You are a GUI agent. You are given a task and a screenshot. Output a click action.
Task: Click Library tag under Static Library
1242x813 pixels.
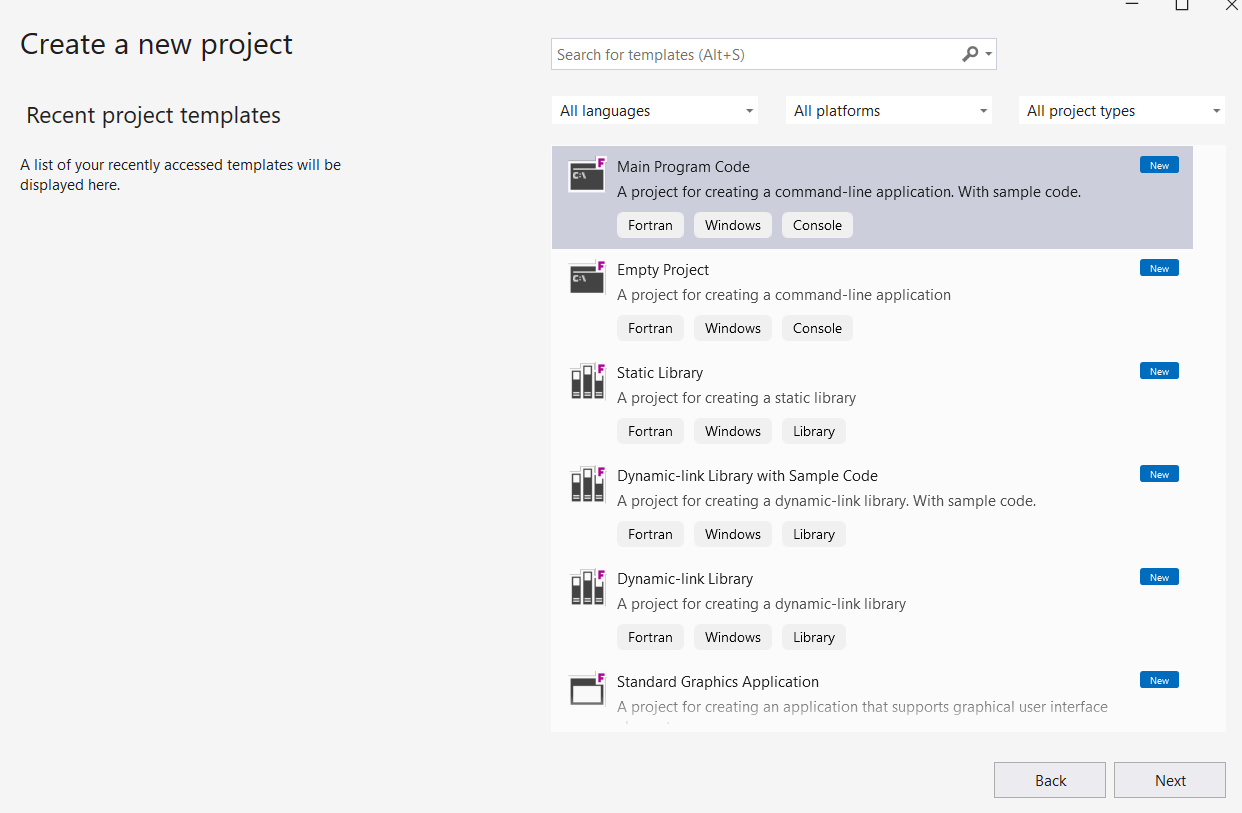(x=814, y=431)
